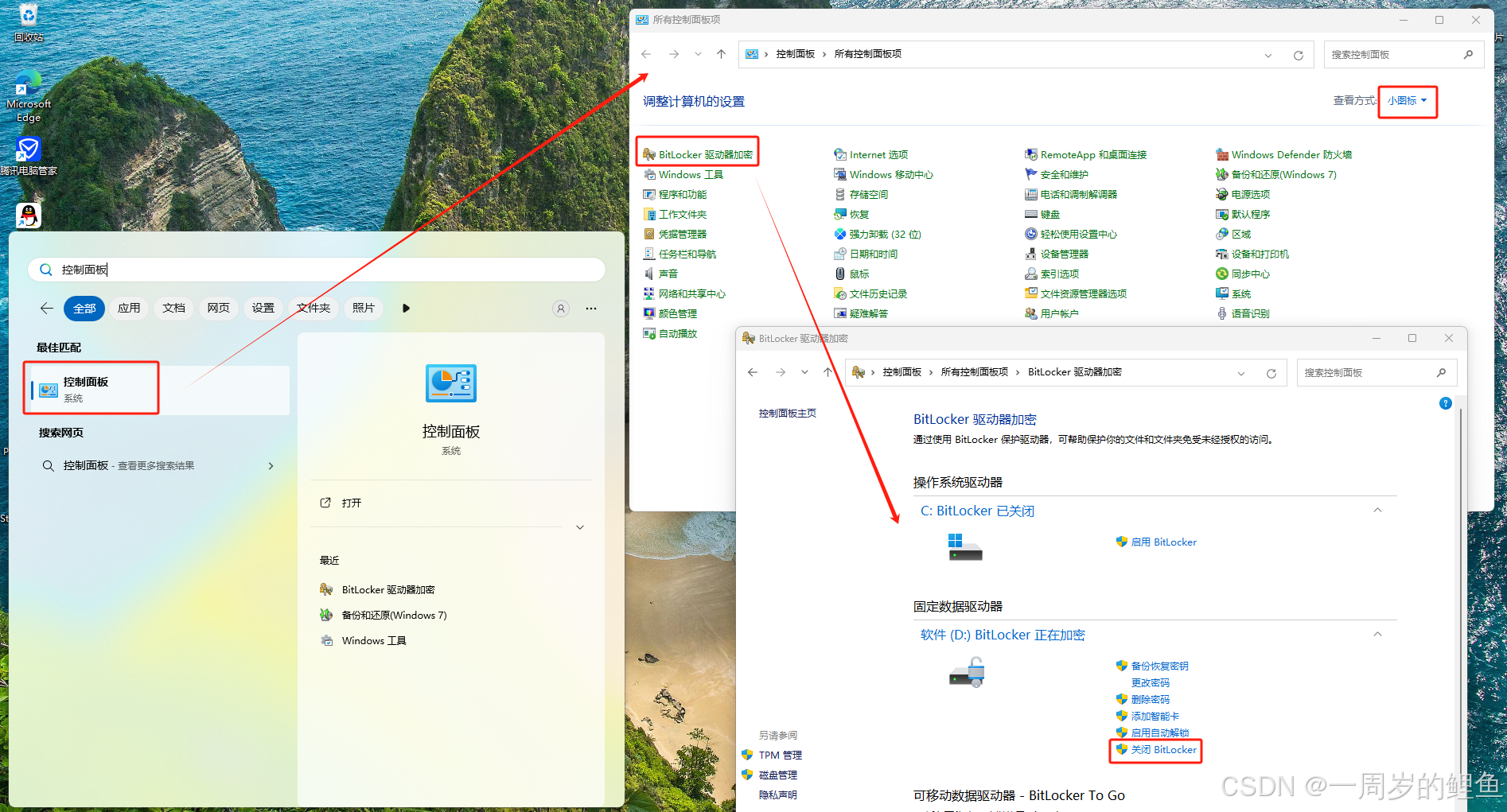Viewport: 1507px width, 812px height.
Task: Open help icon in BitLocker window
Action: [1446, 403]
